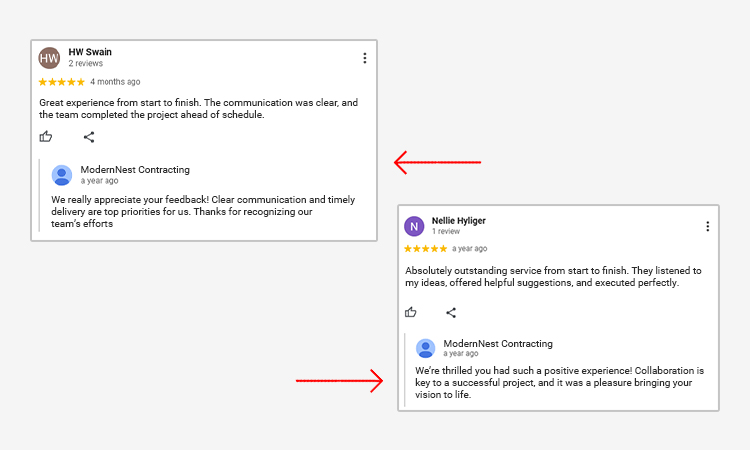Share HW Swain's review

tap(89, 137)
